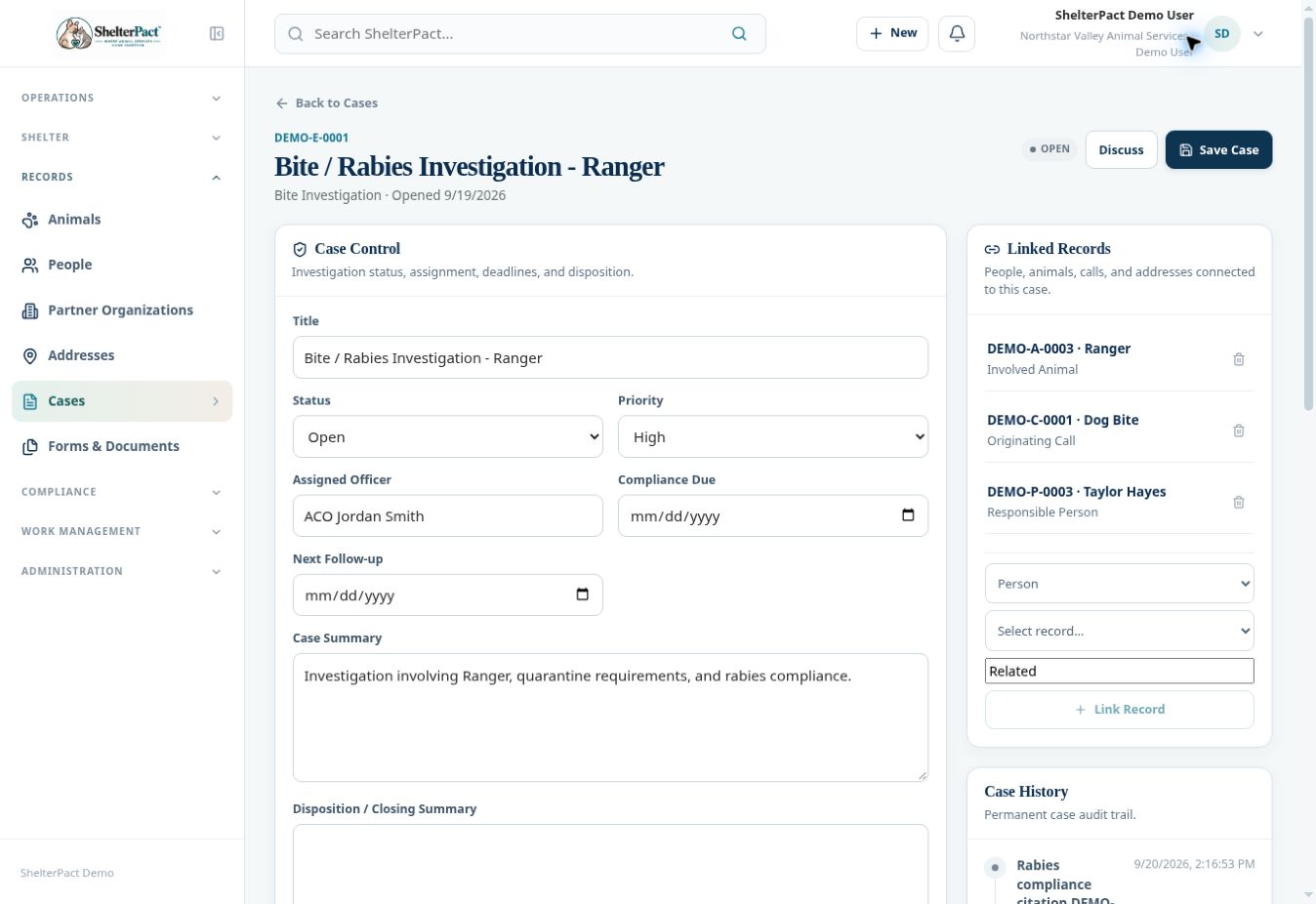Delete the Dog Bite linked record
Viewport: 1316px width, 904px height.
(1239, 431)
